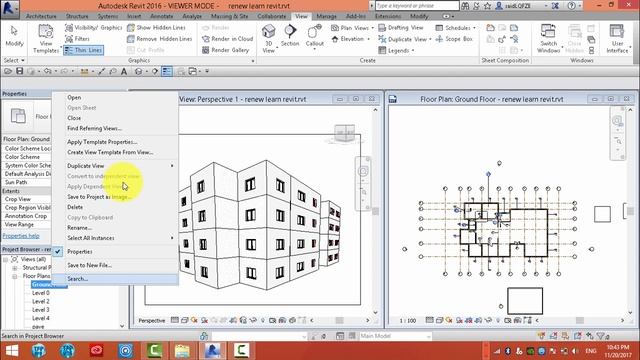Switch to the Collaborate tab
640x360 pixels.
tap(271, 16)
